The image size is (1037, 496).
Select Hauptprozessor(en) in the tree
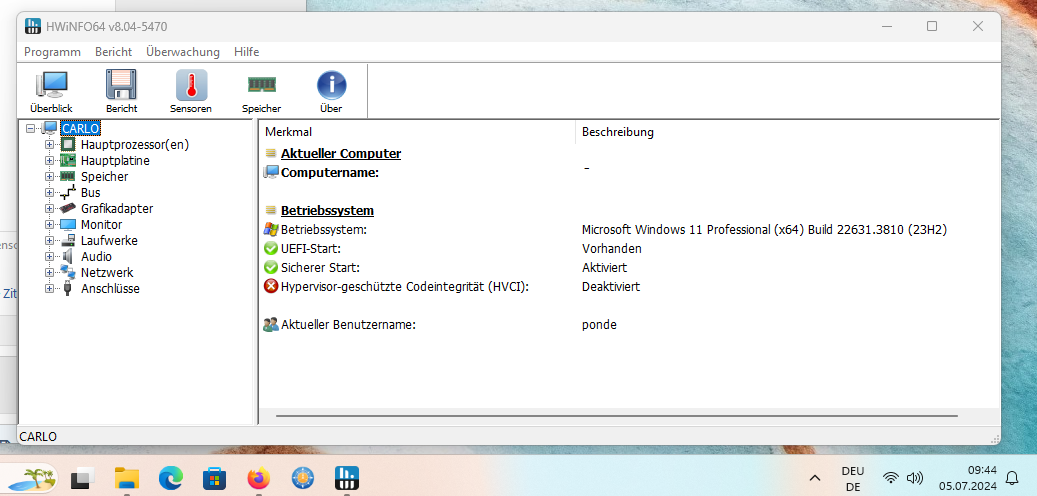pos(135,144)
